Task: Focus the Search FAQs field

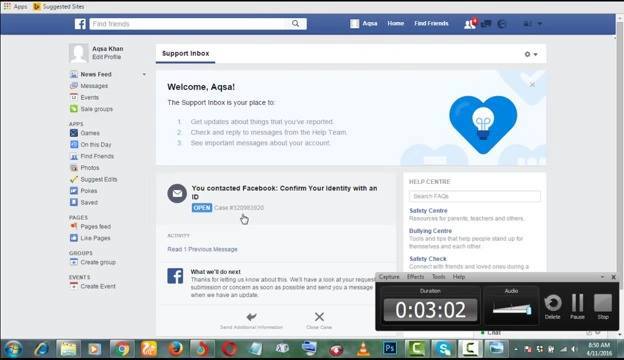Action: pos(475,196)
